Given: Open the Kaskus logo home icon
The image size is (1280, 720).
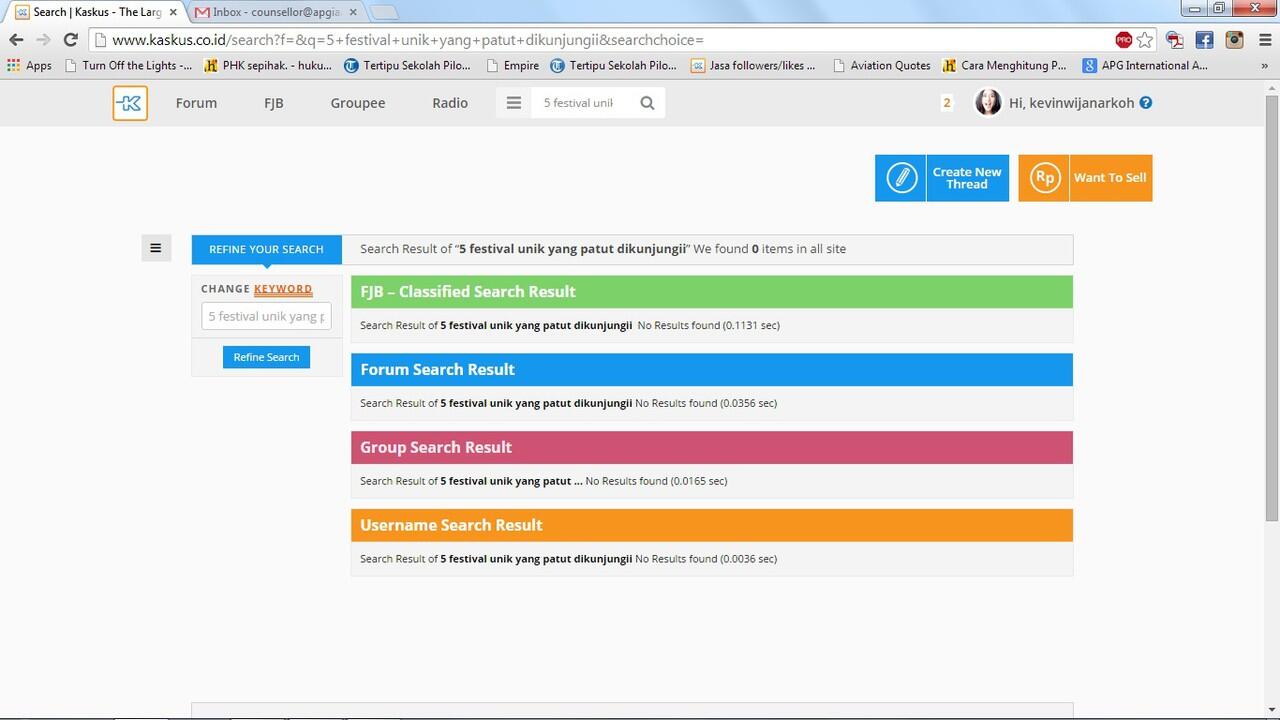Looking at the screenshot, I should (x=130, y=103).
